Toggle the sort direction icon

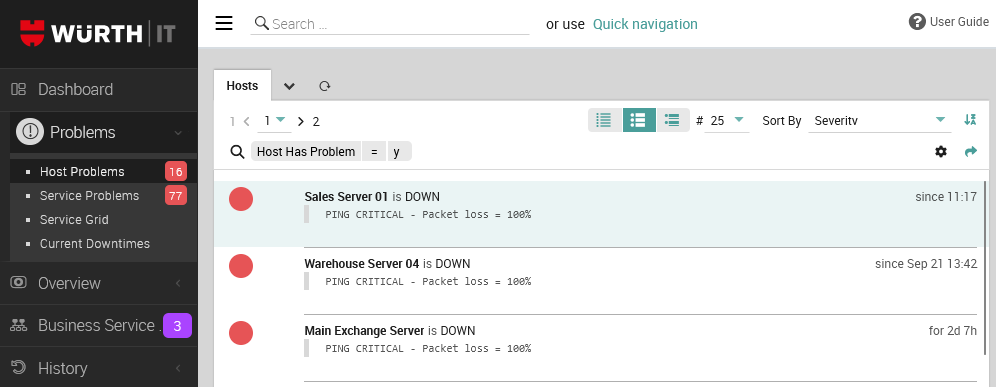tap(969, 119)
